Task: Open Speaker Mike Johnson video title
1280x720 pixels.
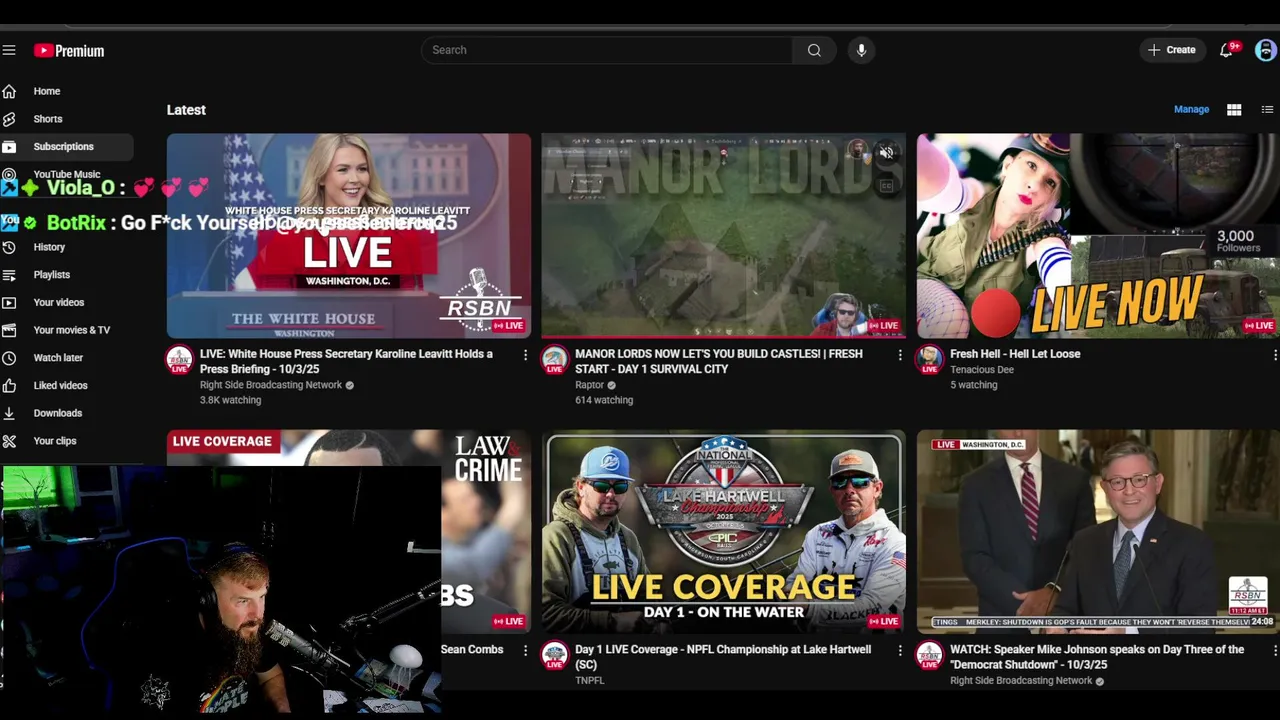Action: tap(1097, 657)
